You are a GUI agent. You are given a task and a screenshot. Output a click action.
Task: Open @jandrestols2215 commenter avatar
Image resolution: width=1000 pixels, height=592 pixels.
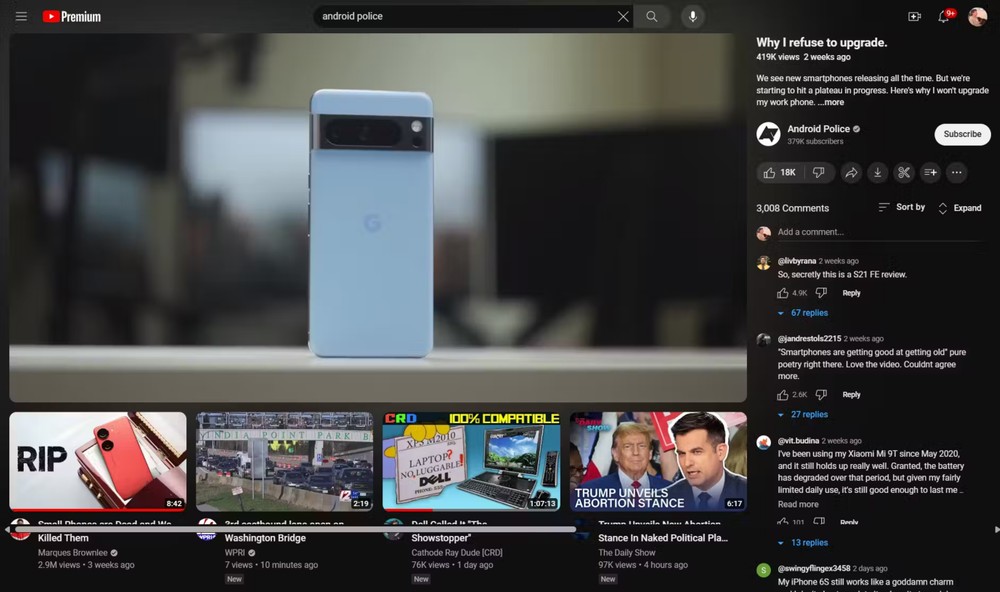pyautogui.click(x=763, y=339)
